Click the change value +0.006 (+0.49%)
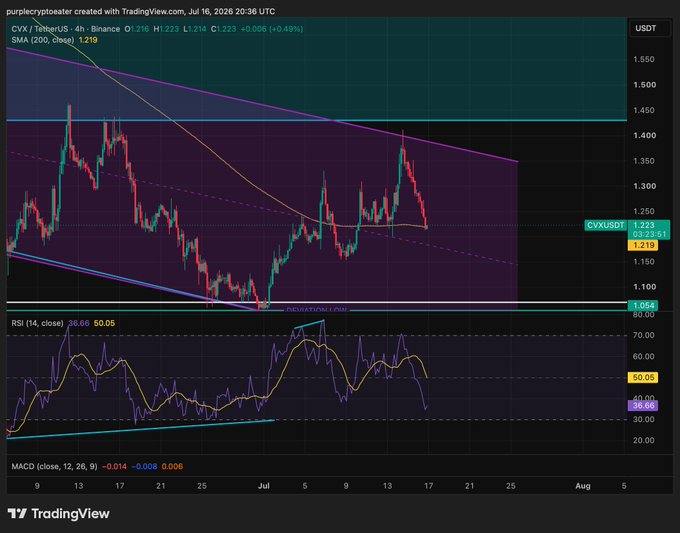 tap(272, 29)
